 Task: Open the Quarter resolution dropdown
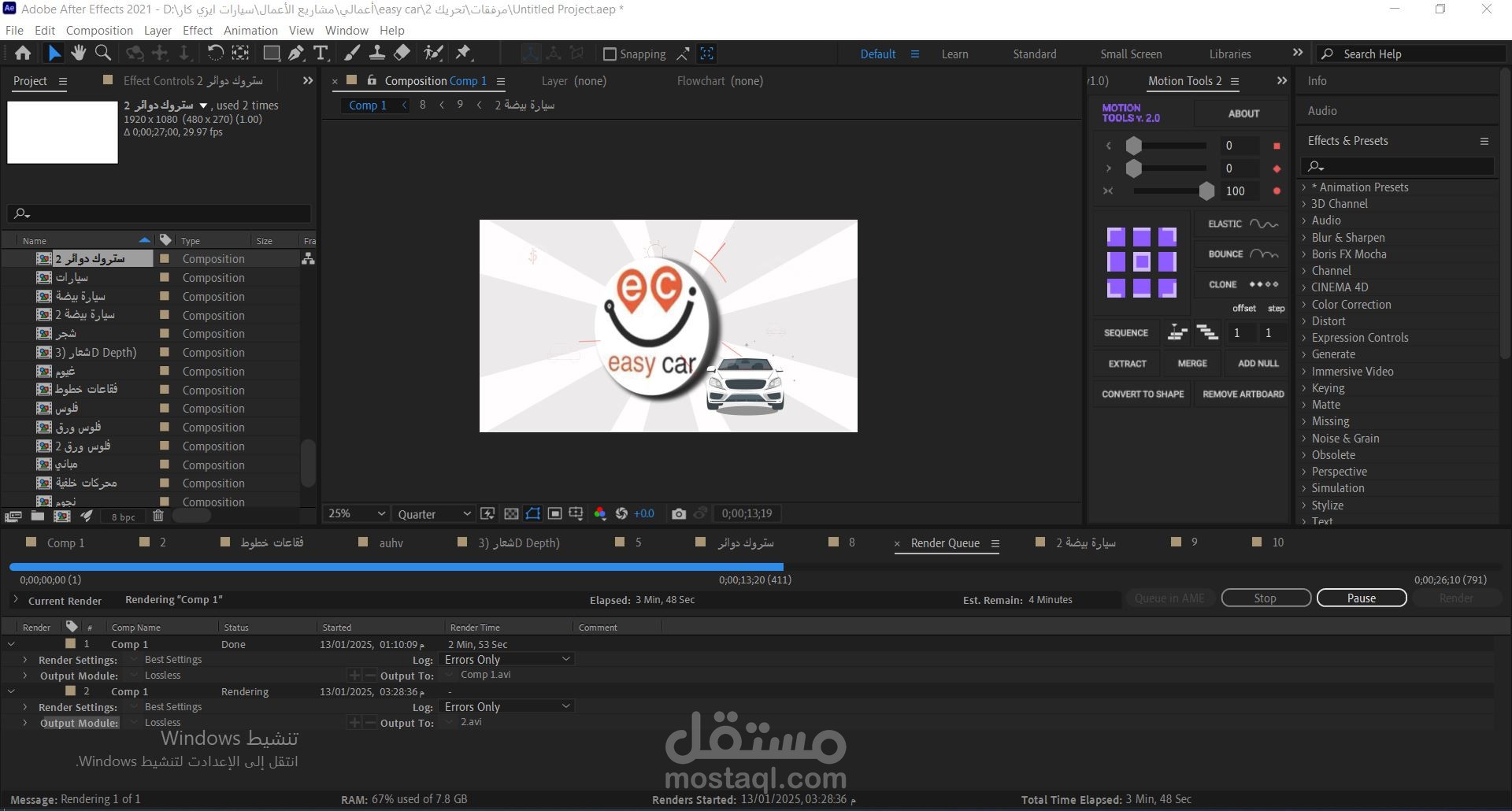coord(433,514)
